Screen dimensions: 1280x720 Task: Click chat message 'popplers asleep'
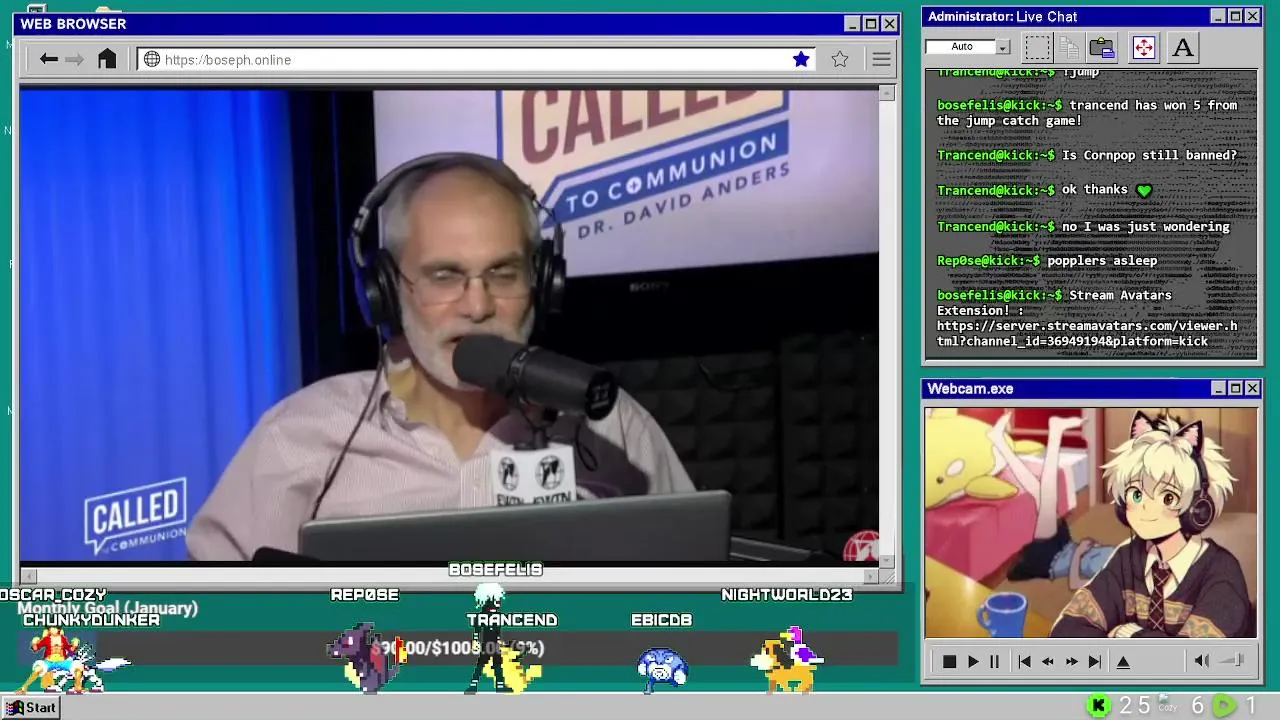pyautogui.click(x=1102, y=260)
